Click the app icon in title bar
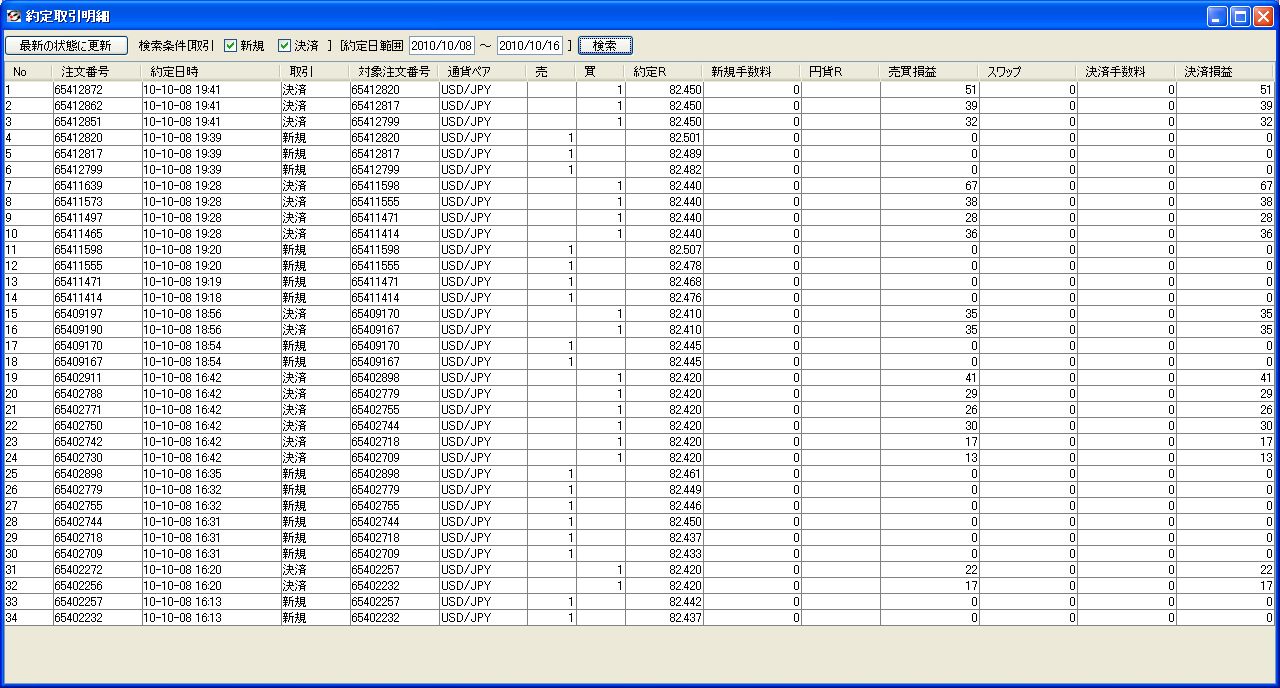 click(x=14, y=15)
